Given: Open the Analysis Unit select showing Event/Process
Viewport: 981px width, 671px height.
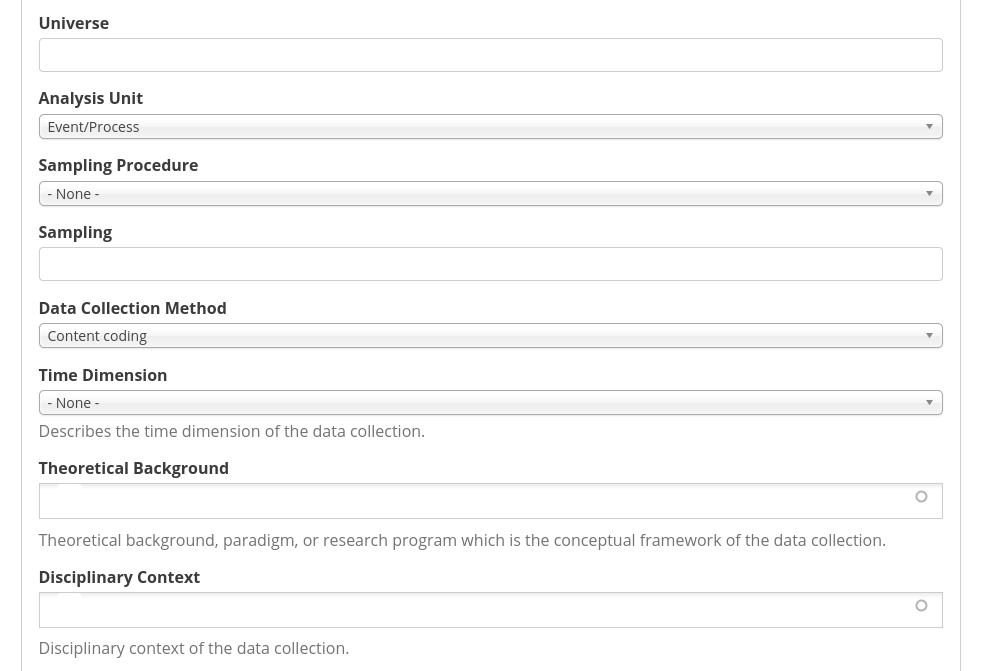Looking at the screenshot, I should pyautogui.click(x=490, y=127).
